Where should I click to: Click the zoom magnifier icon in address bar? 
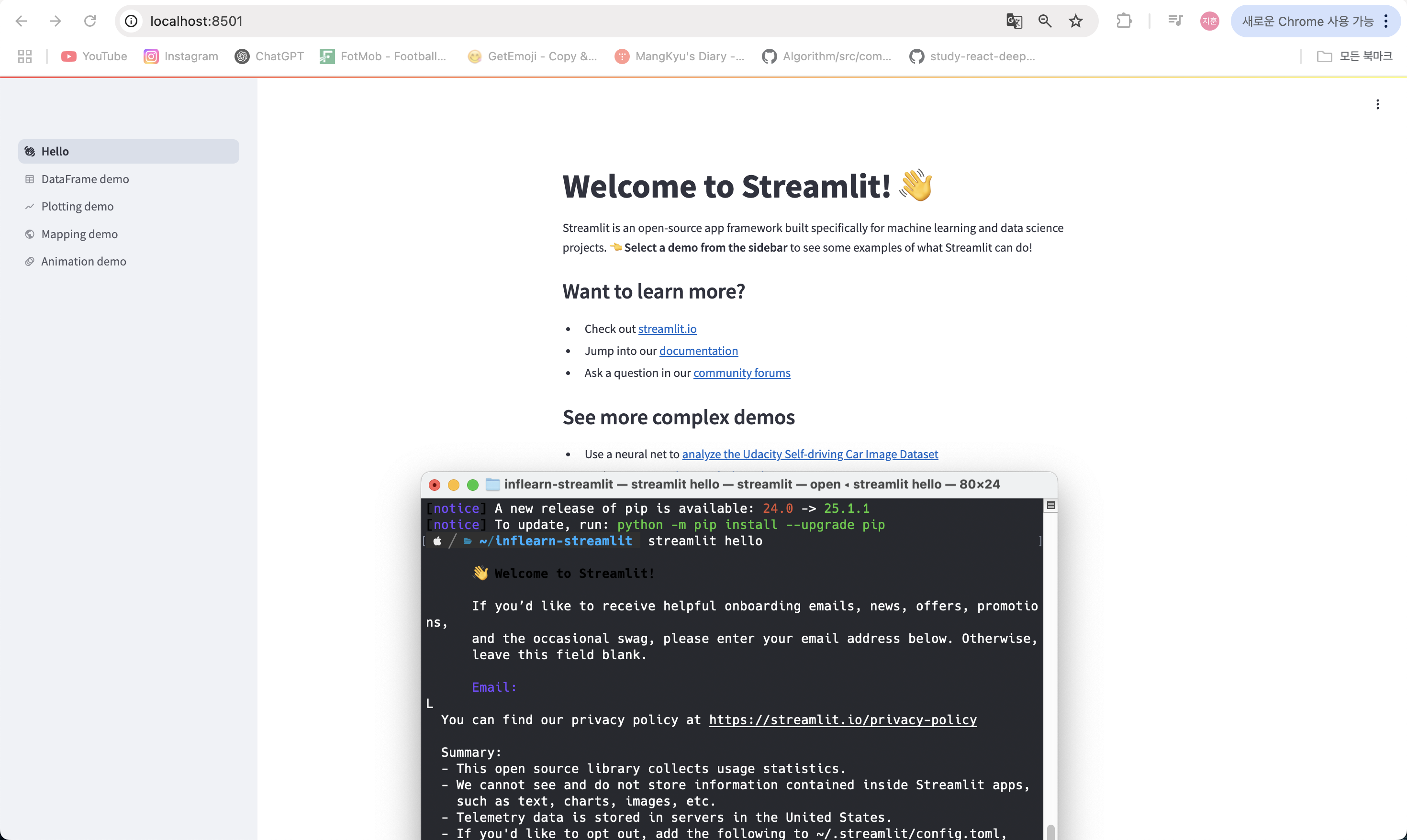point(1045,21)
